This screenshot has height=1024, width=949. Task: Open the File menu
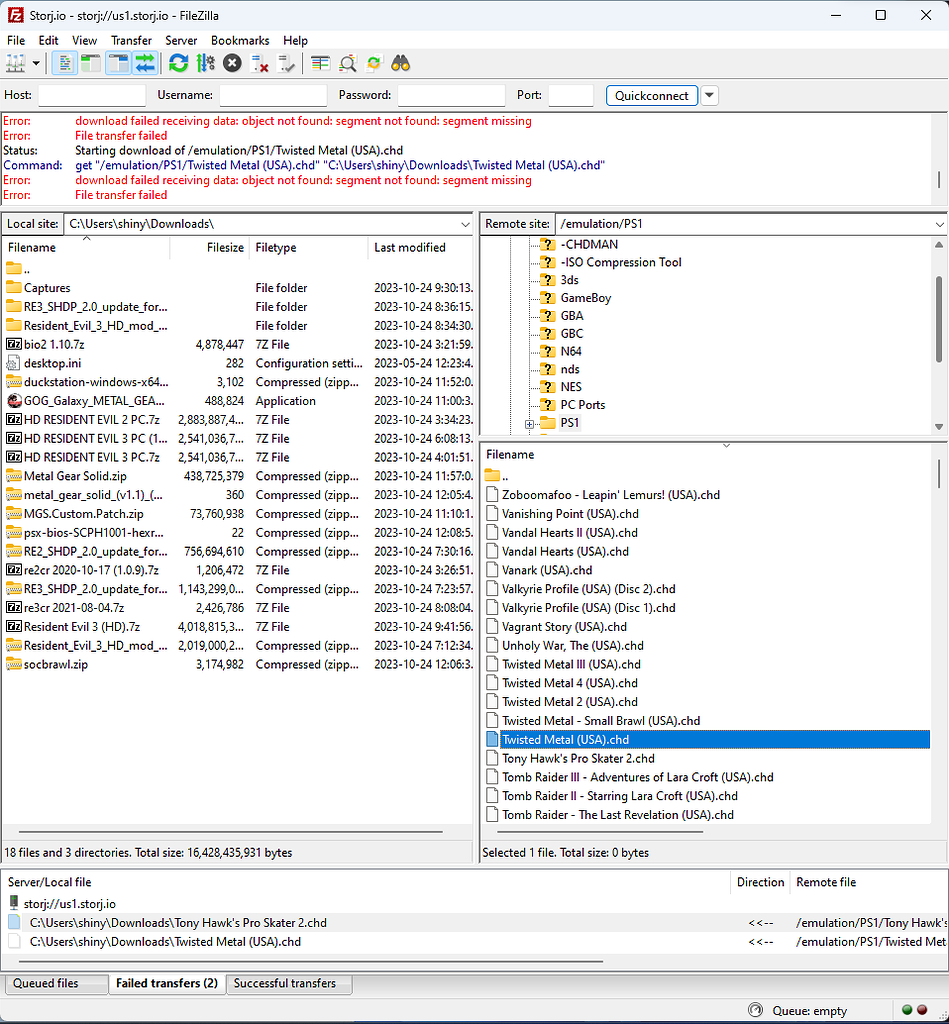(x=16, y=40)
